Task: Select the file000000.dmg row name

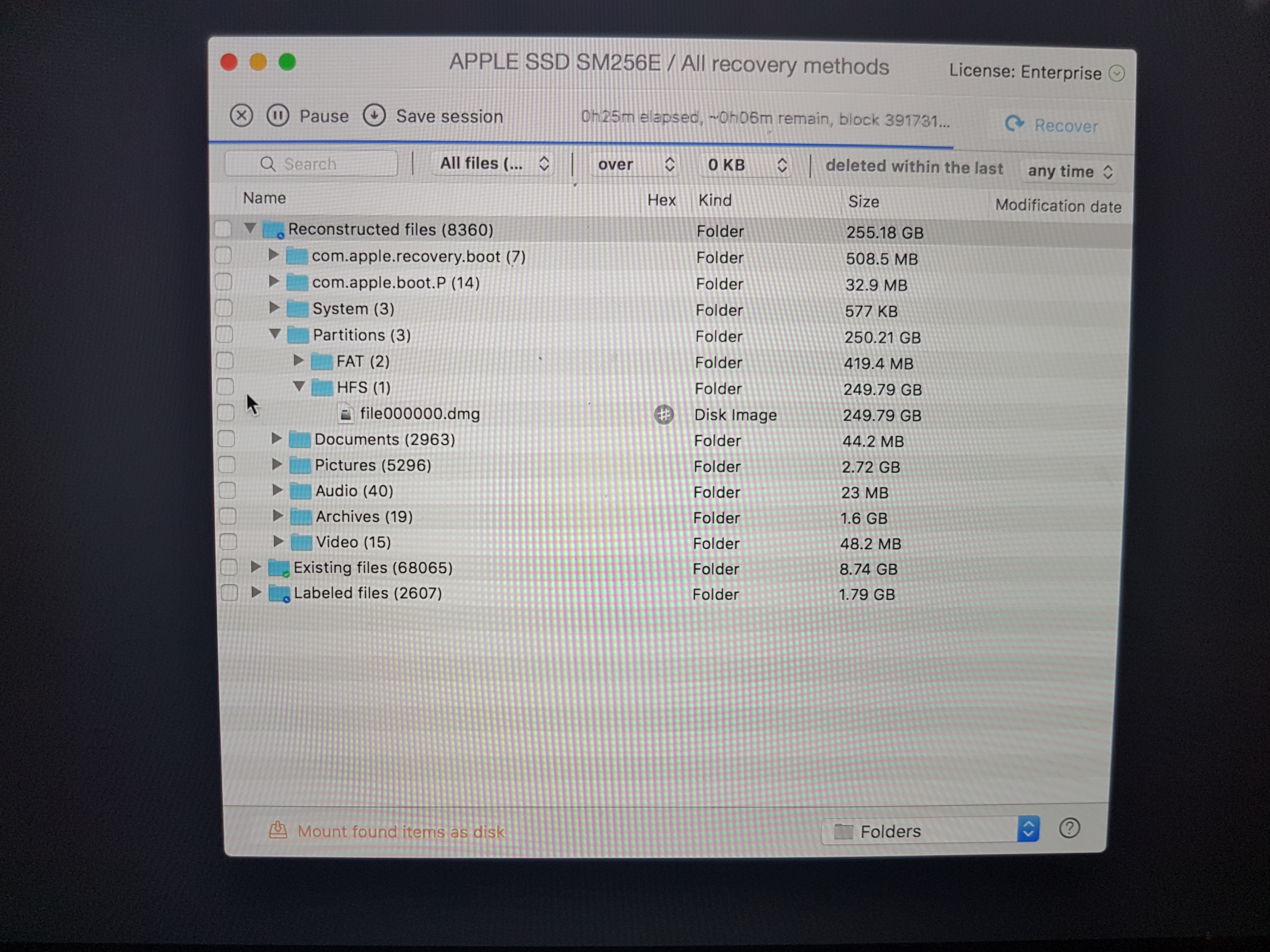Action: [420, 414]
